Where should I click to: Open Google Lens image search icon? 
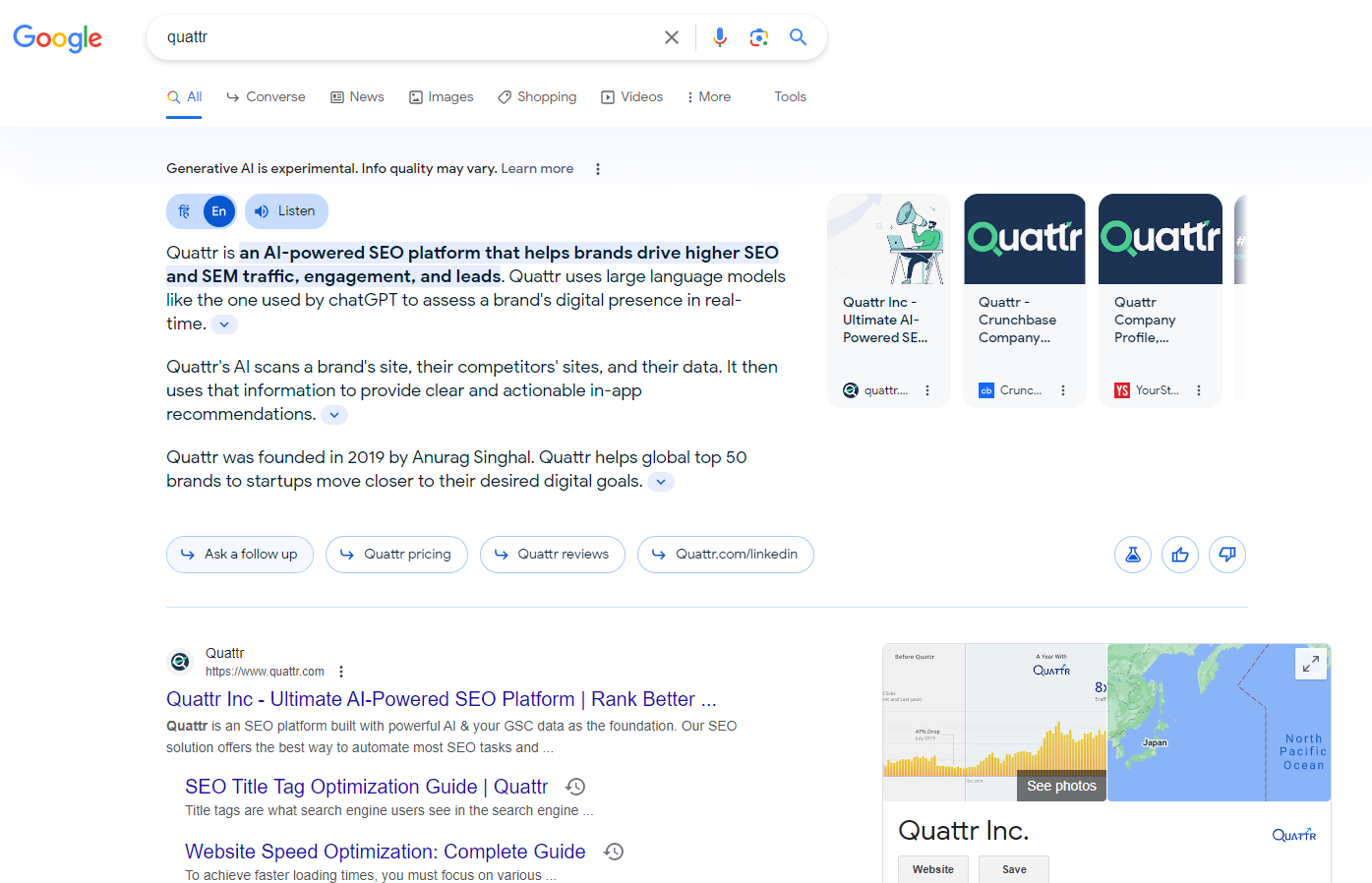pos(759,37)
